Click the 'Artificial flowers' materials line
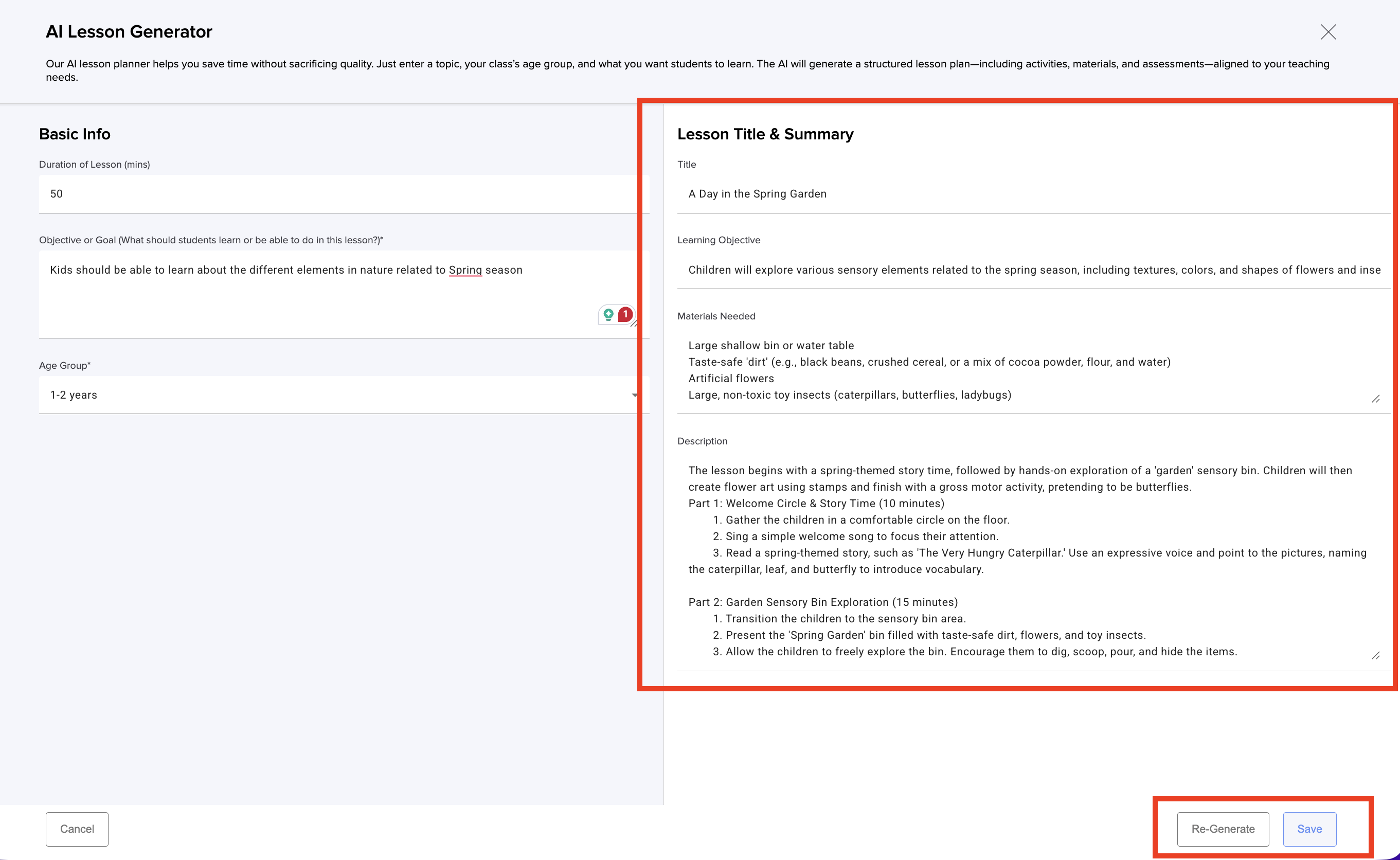This screenshot has width=1400, height=860. pyautogui.click(x=731, y=378)
